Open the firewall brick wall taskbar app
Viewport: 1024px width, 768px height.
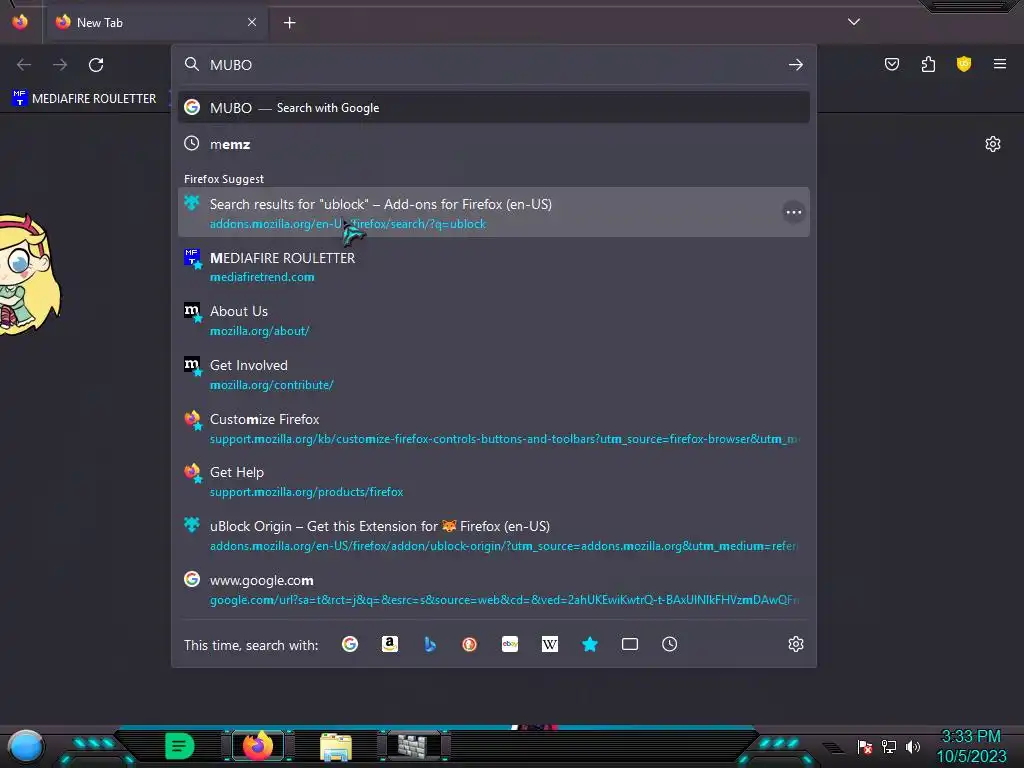tap(413, 746)
